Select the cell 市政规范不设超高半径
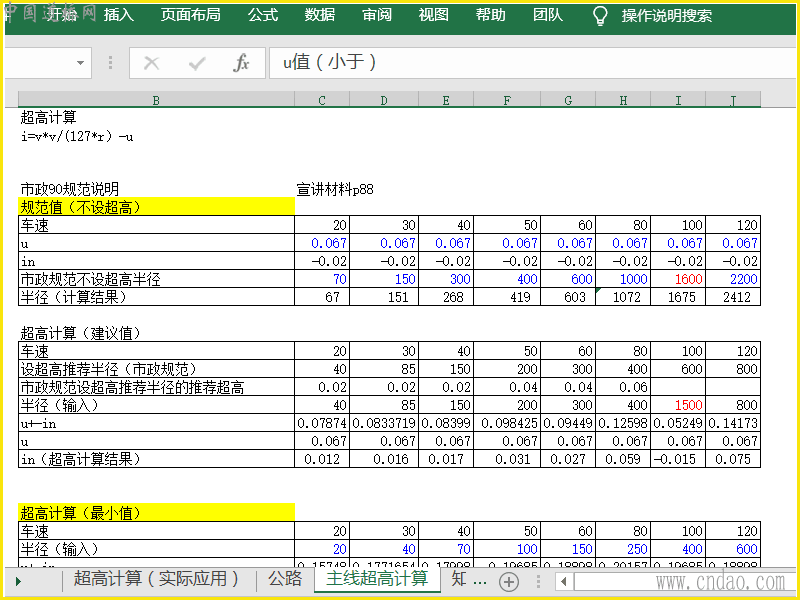Viewport: 800px width, 600px height. pyautogui.click(x=156, y=279)
